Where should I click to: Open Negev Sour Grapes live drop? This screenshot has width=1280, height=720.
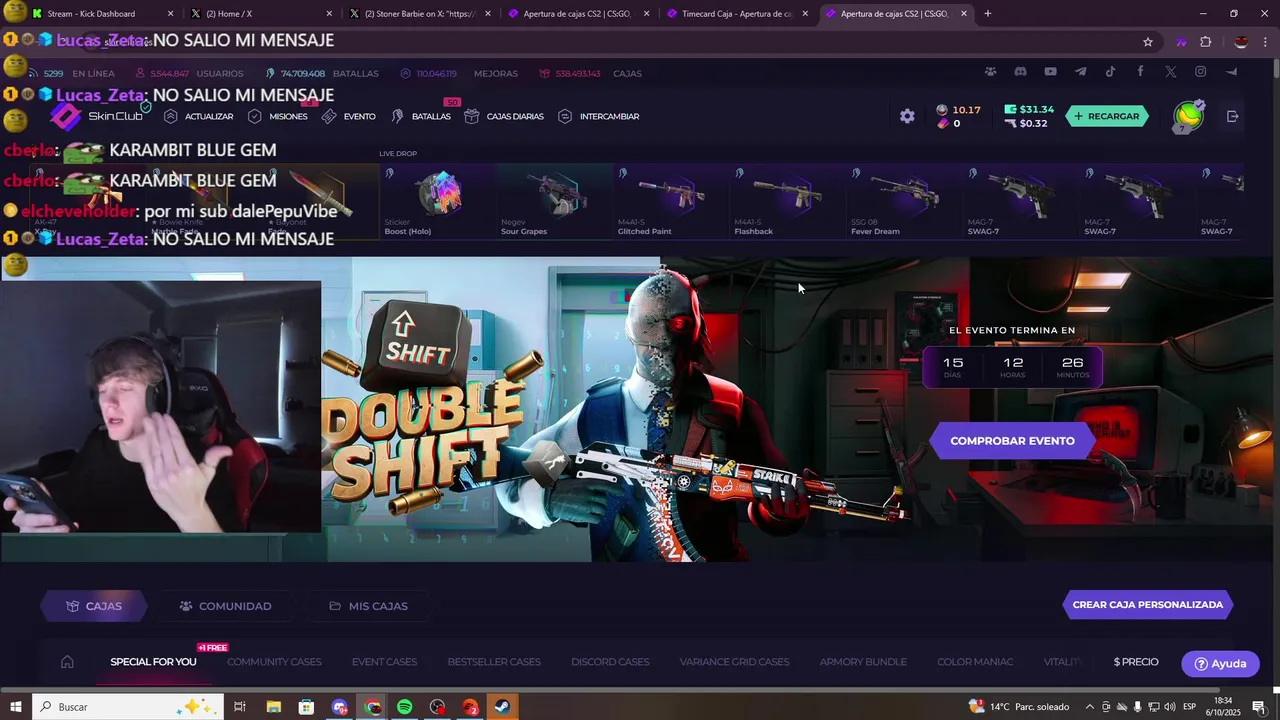tap(555, 201)
